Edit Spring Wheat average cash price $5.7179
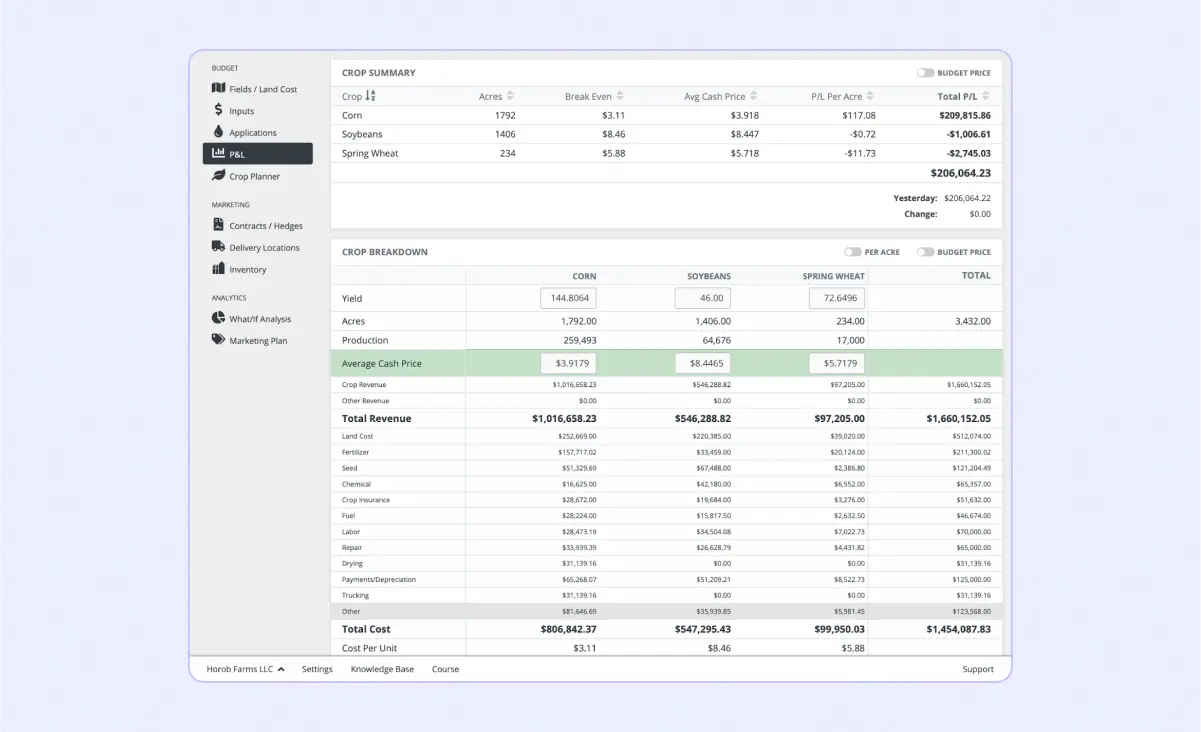This screenshot has width=1201, height=732. 837,363
